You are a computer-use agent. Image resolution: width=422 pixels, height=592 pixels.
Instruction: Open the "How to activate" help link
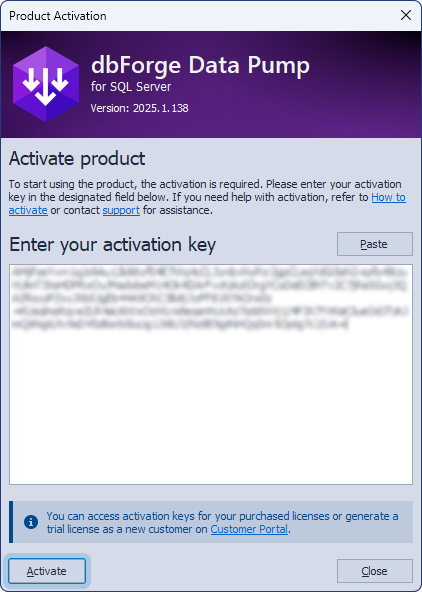coord(388,197)
